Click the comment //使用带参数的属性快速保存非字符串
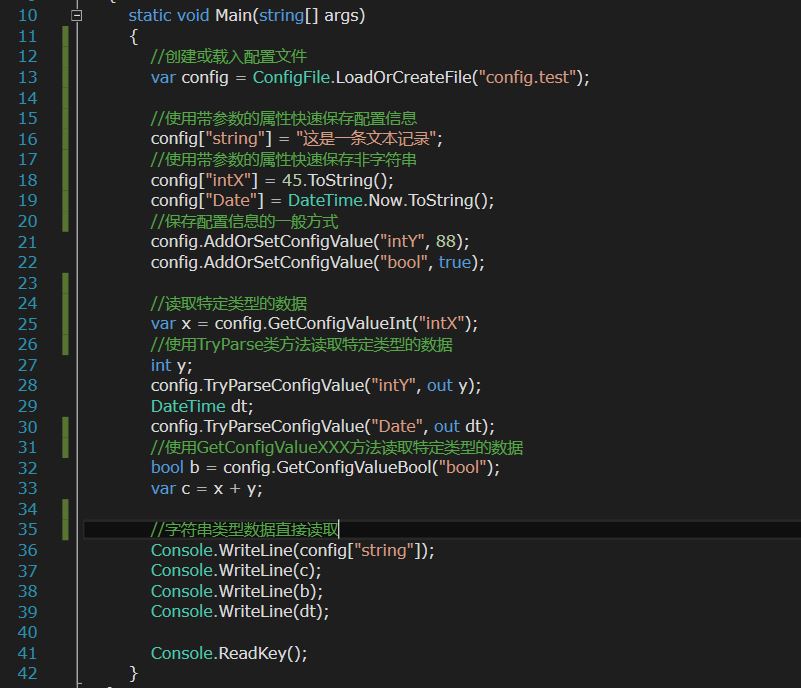 click(x=284, y=160)
